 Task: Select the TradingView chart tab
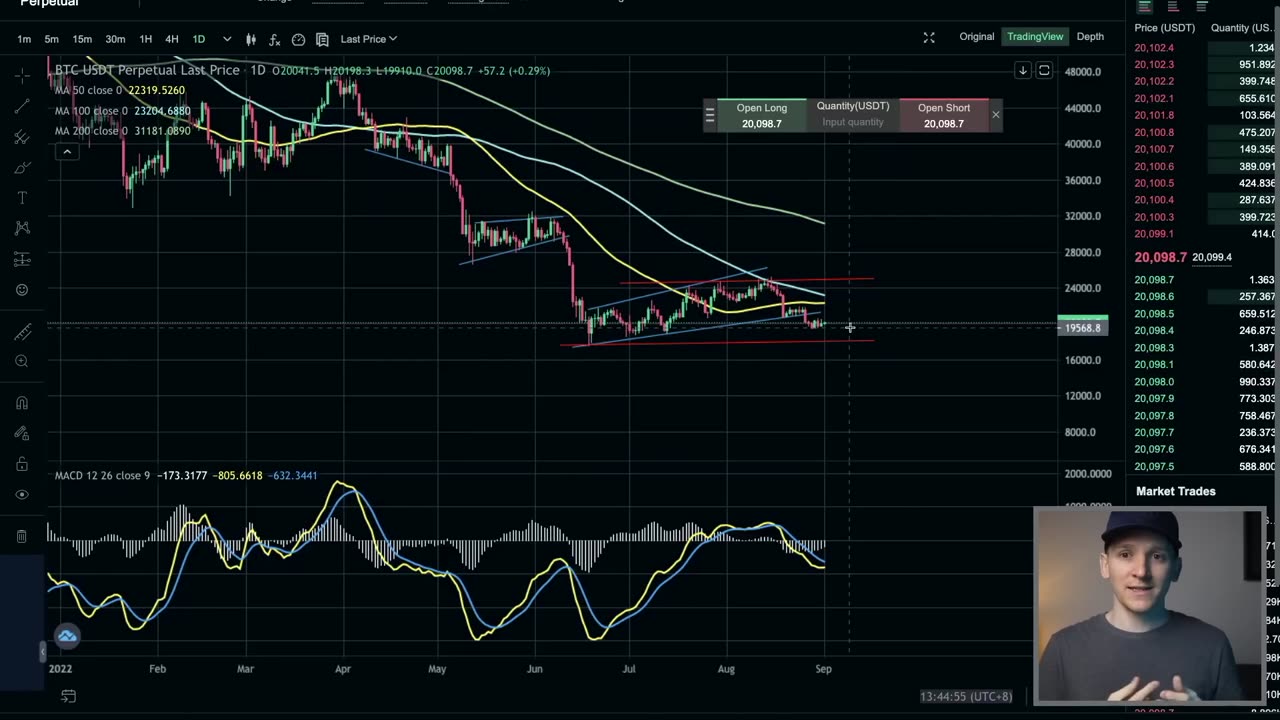point(1035,37)
